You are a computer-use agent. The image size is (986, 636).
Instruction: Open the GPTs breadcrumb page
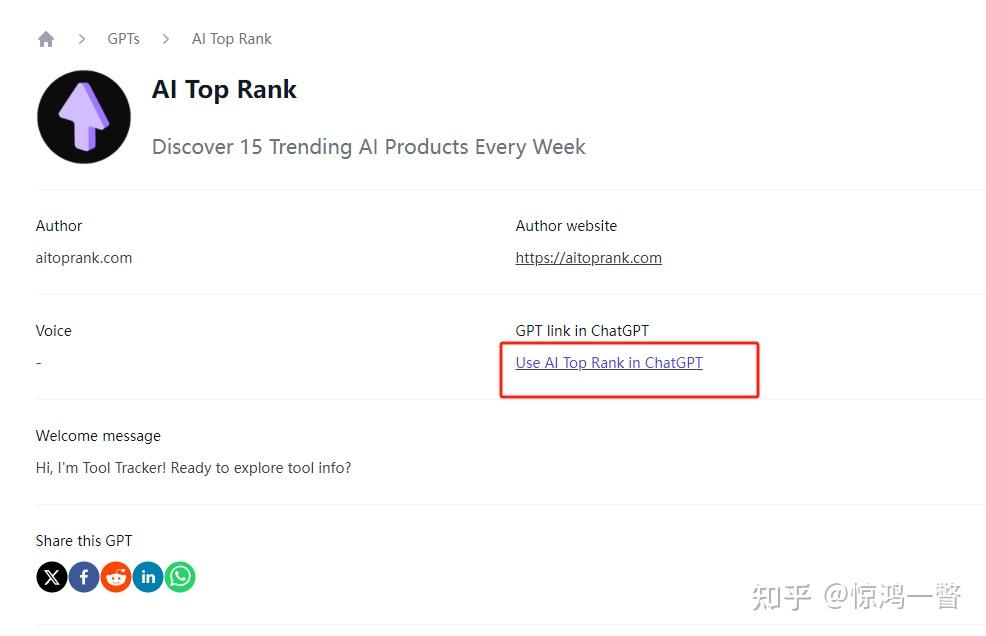click(x=123, y=38)
